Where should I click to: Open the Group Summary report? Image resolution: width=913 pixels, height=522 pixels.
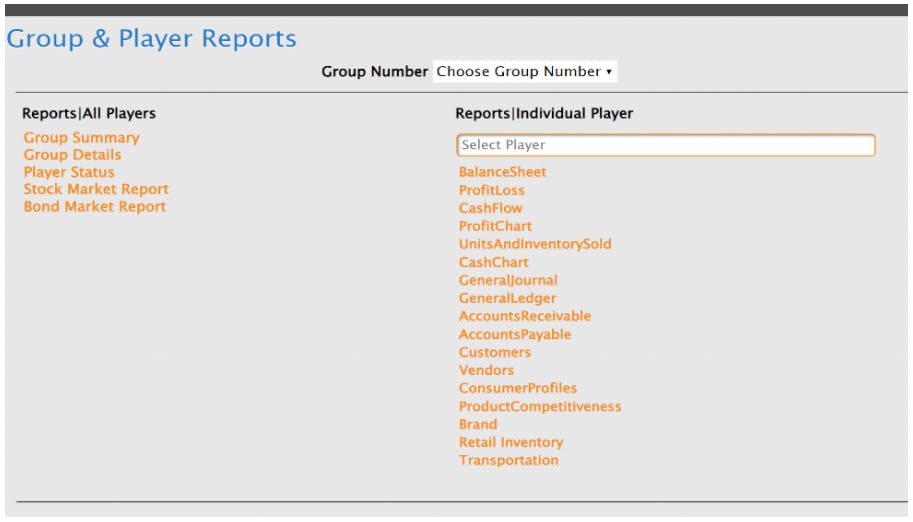click(x=82, y=138)
